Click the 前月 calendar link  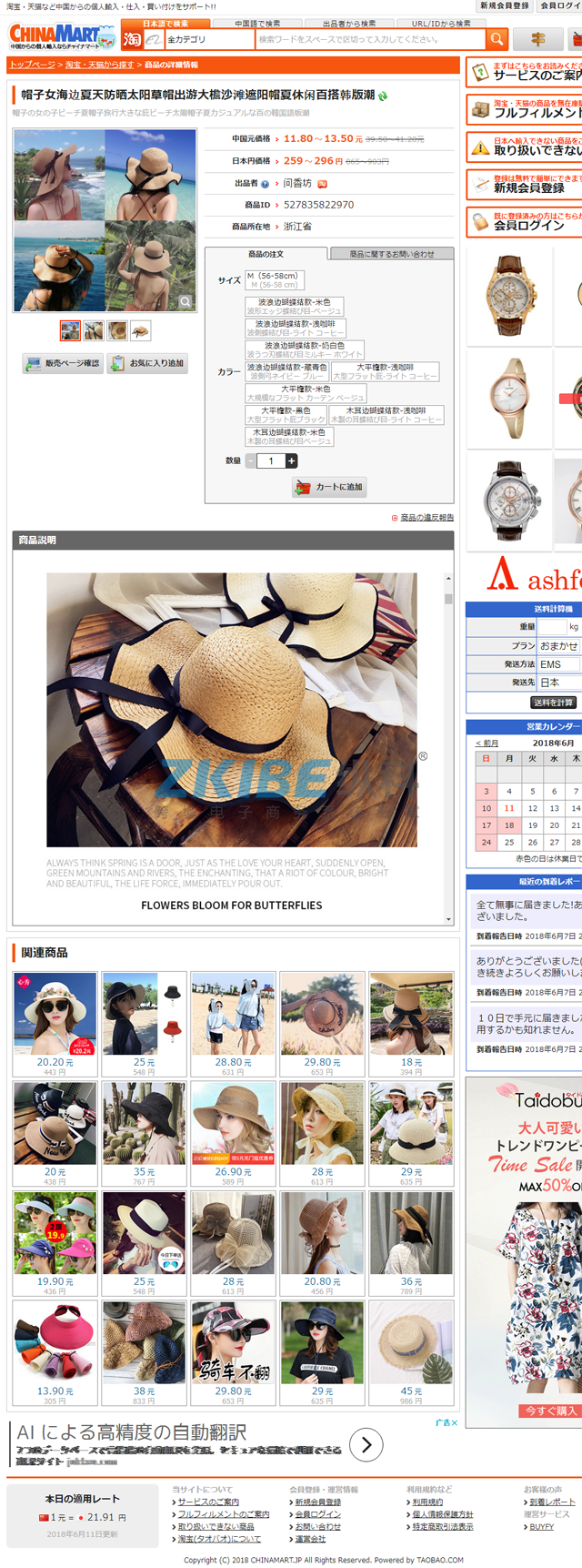[x=487, y=743]
